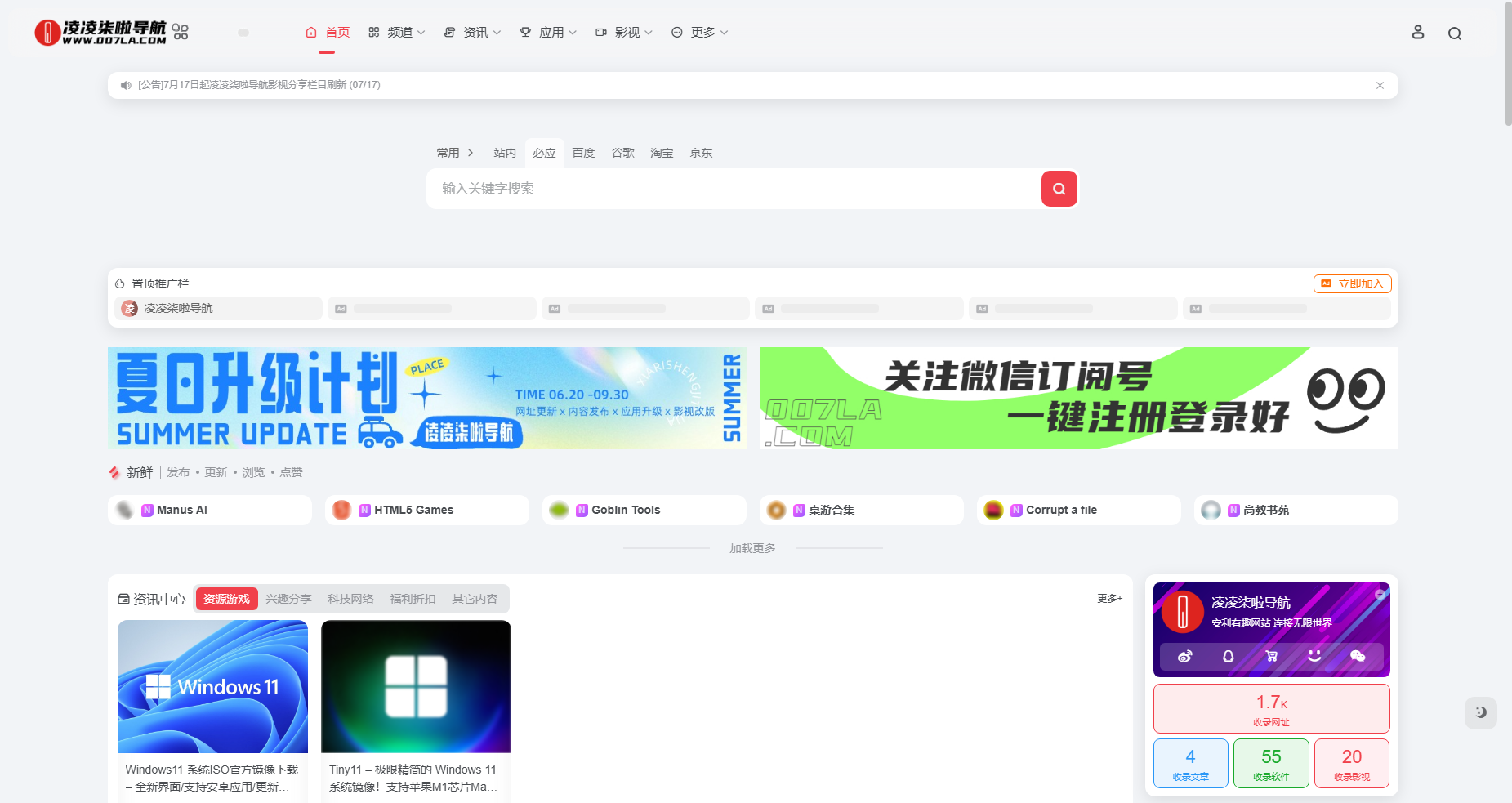This screenshot has width=1512, height=803.
Task: Open the shopping cart icon in site card
Action: coord(1271,656)
